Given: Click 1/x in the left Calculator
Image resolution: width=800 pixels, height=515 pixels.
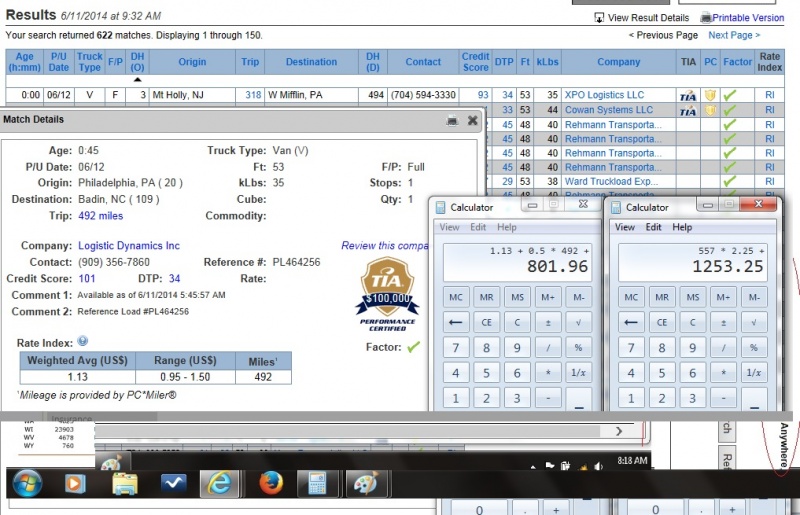Looking at the screenshot, I should (x=579, y=373).
